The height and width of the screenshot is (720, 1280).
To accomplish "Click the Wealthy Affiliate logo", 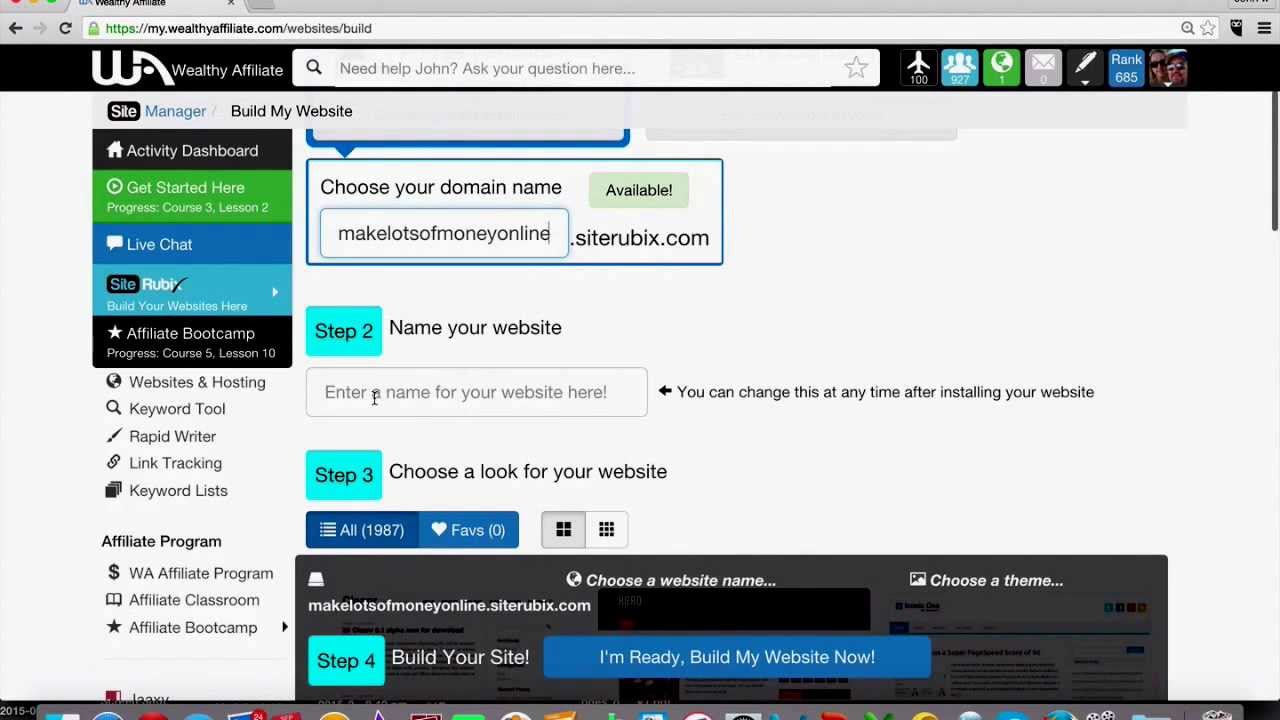I will pos(188,69).
